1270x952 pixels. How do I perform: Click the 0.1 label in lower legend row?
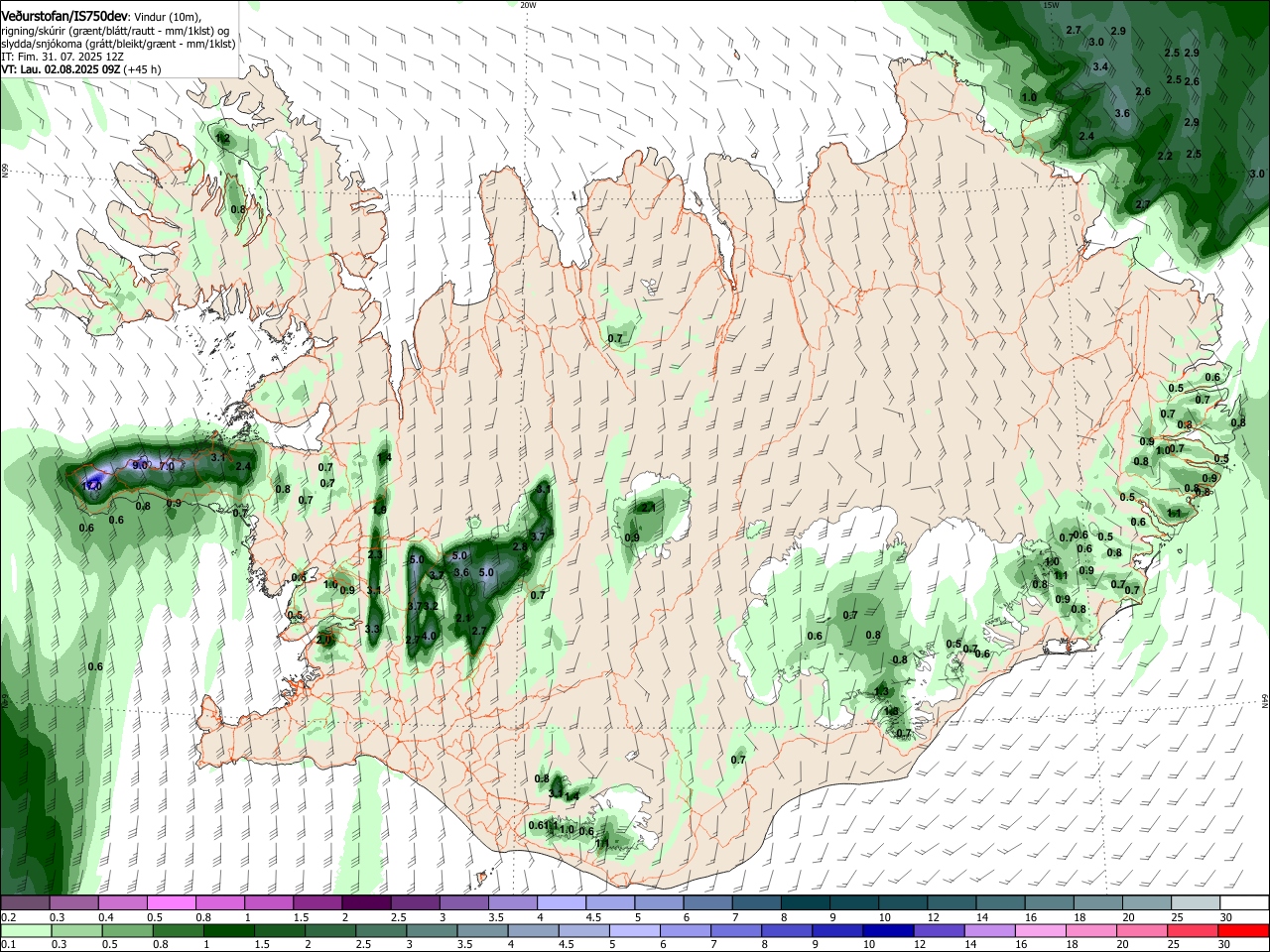pos(8,944)
